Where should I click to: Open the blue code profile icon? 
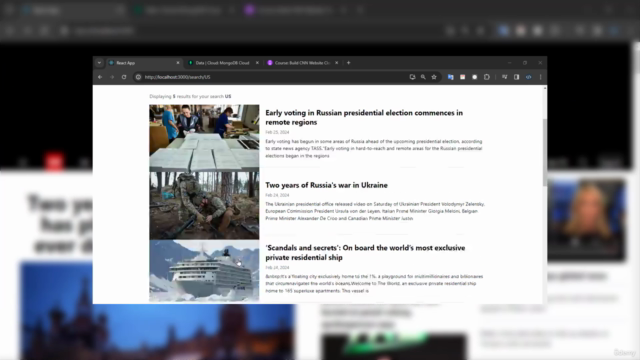coord(529,77)
